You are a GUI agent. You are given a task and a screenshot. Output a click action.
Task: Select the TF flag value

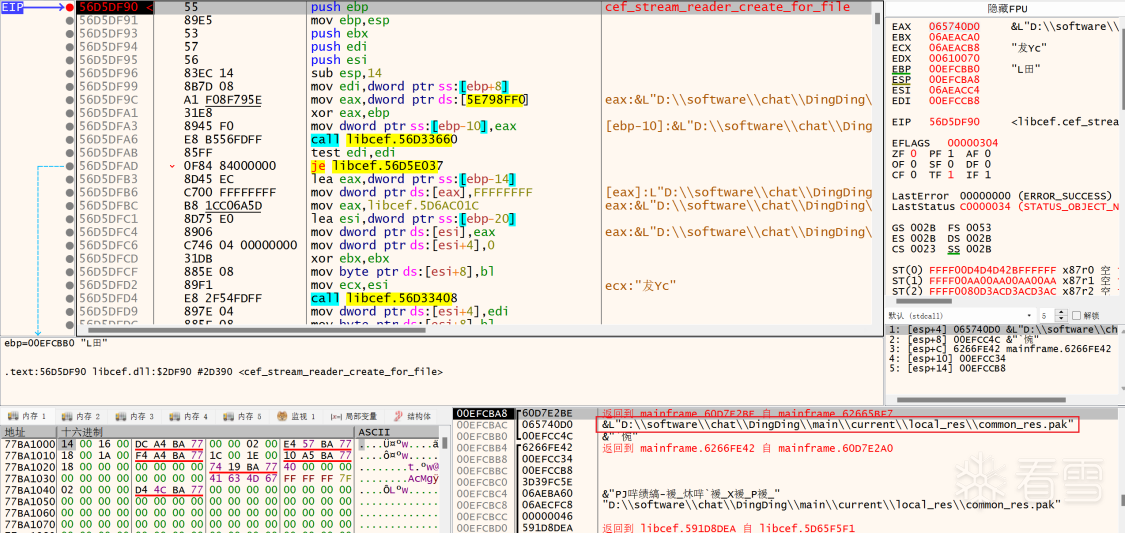pyautogui.click(x=950, y=174)
